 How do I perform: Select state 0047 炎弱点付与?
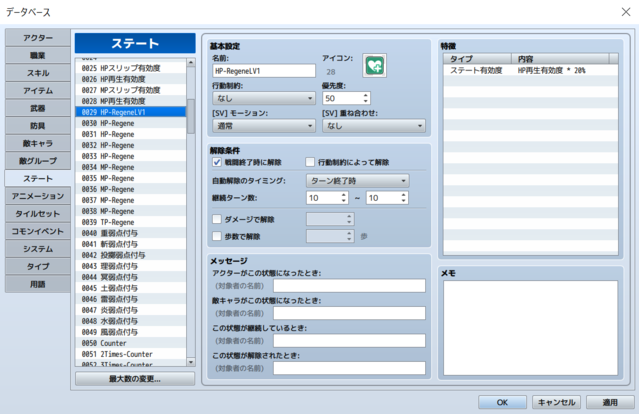point(131,310)
